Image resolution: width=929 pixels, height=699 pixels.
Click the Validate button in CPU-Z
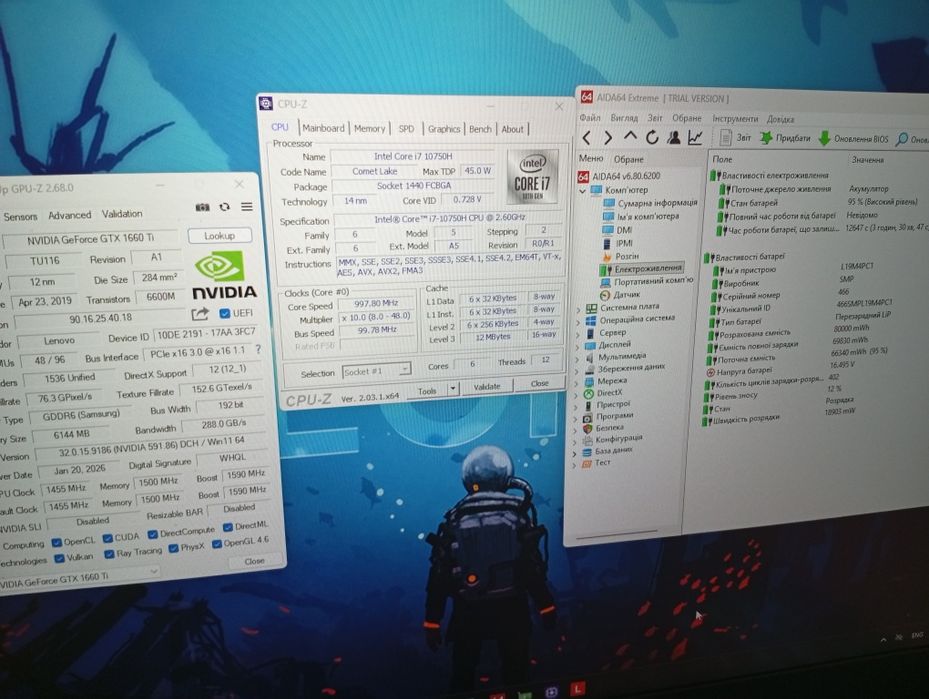point(487,386)
